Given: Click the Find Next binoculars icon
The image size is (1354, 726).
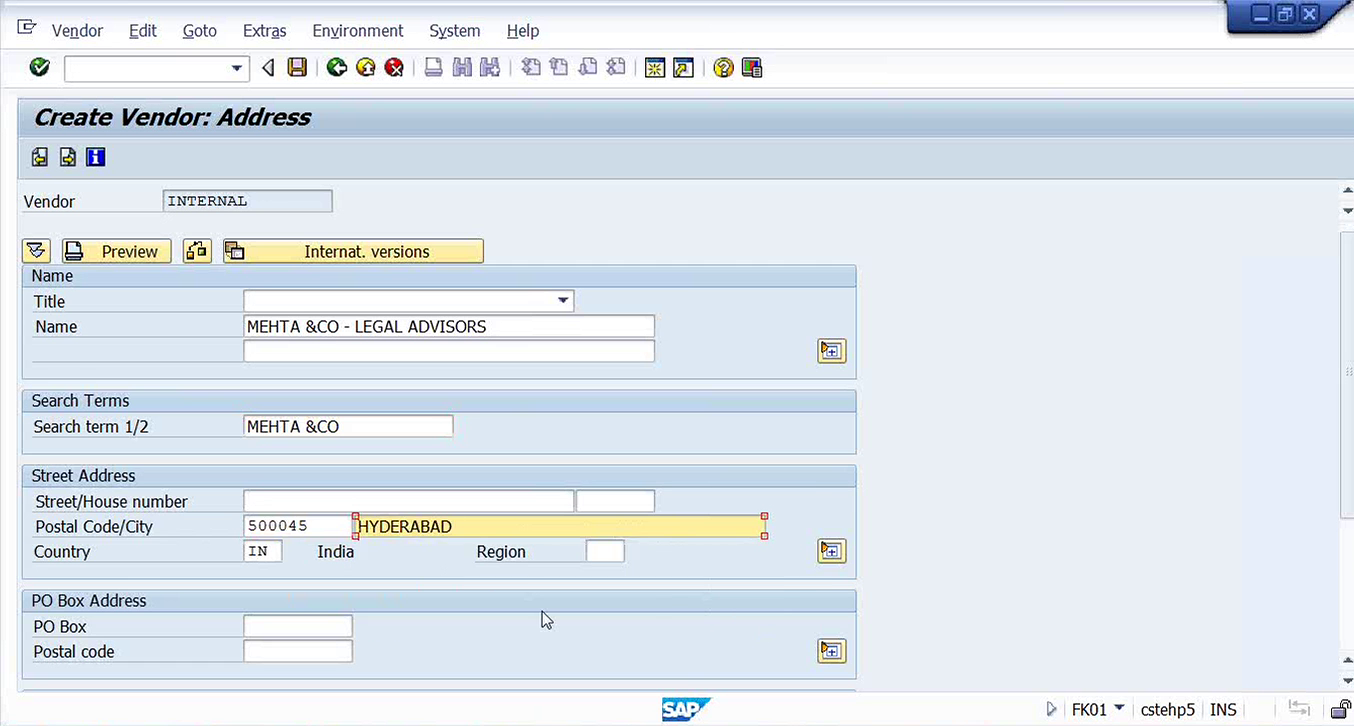Looking at the screenshot, I should pyautogui.click(x=490, y=68).
